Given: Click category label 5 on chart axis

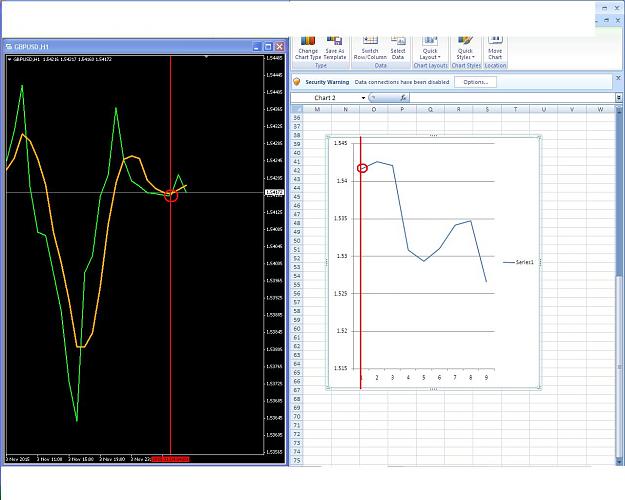Looking at the screenshot, I should [x=423, y=377].
